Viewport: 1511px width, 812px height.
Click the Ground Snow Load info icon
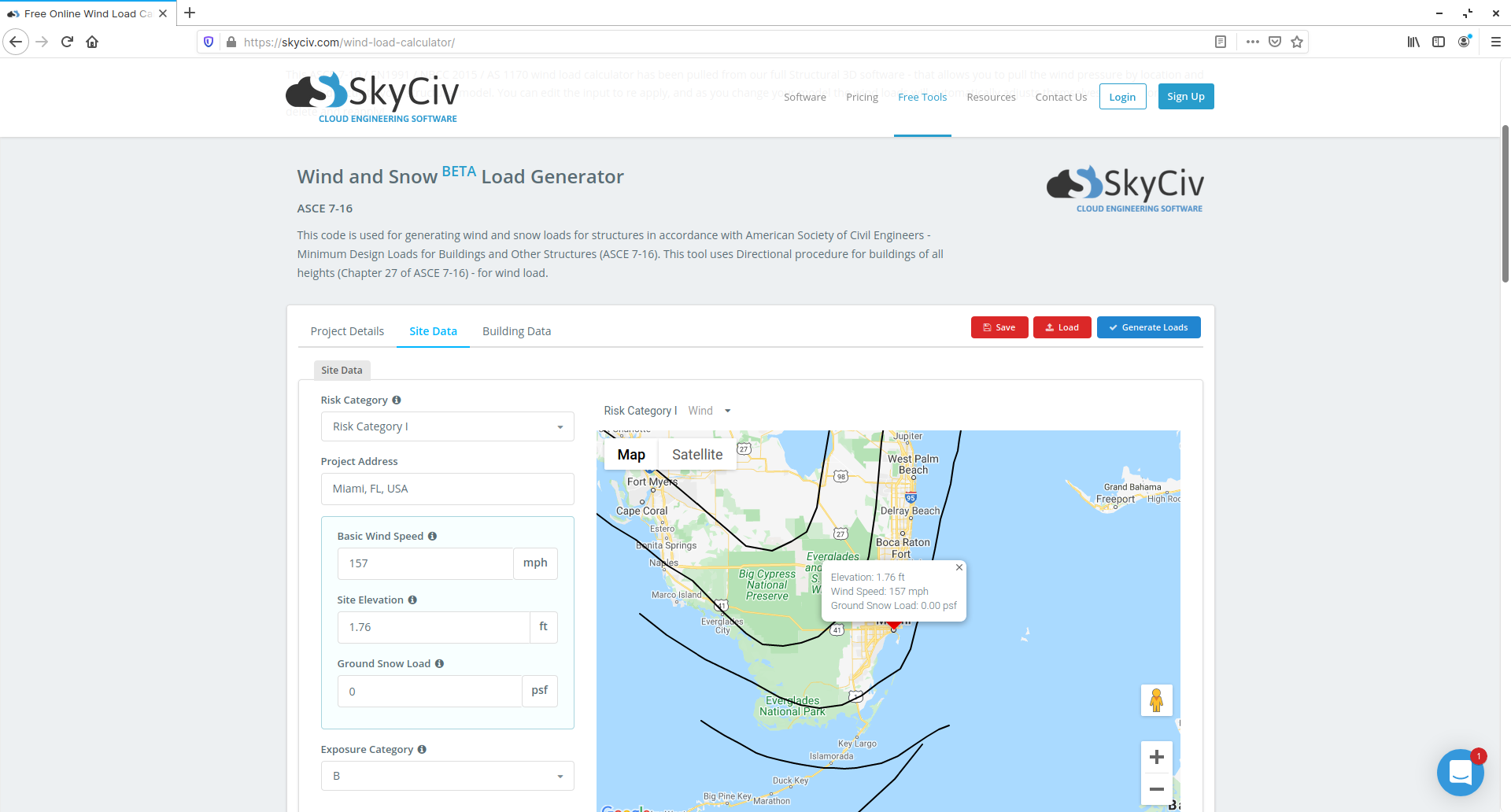pyautogui.click(x=439, y=663)
